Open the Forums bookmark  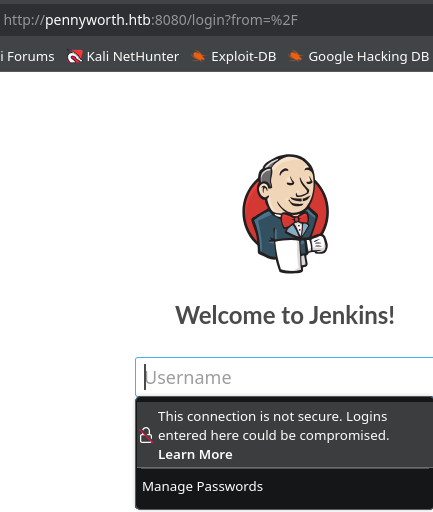pyautogui.click(x=27, y=56)
